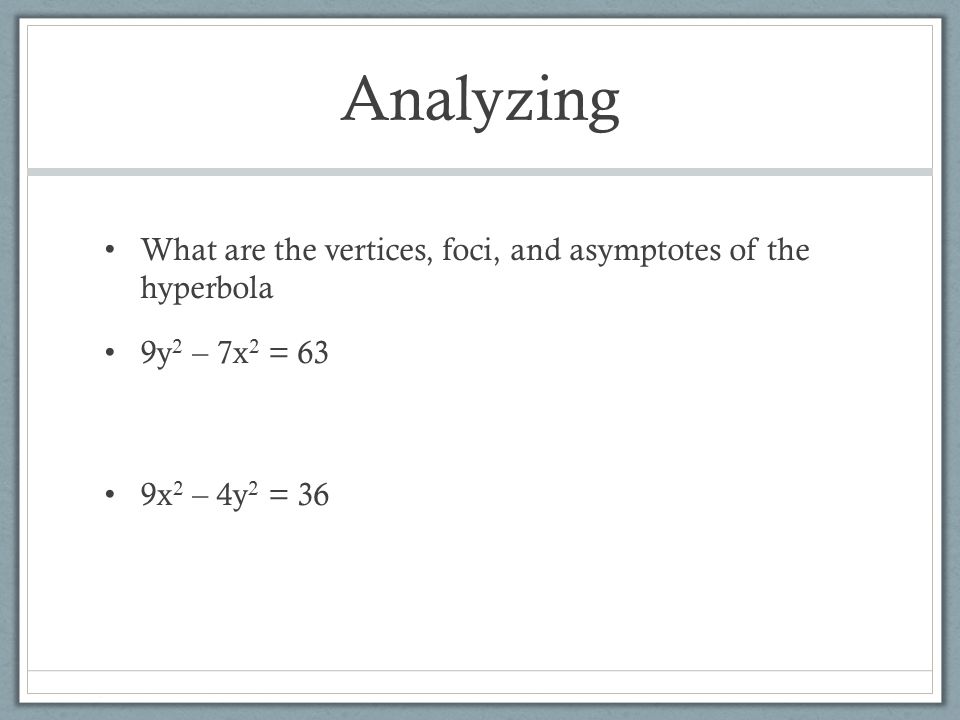
Task: Click the term "9x²" in the second equation
Action: click(162, 494)
